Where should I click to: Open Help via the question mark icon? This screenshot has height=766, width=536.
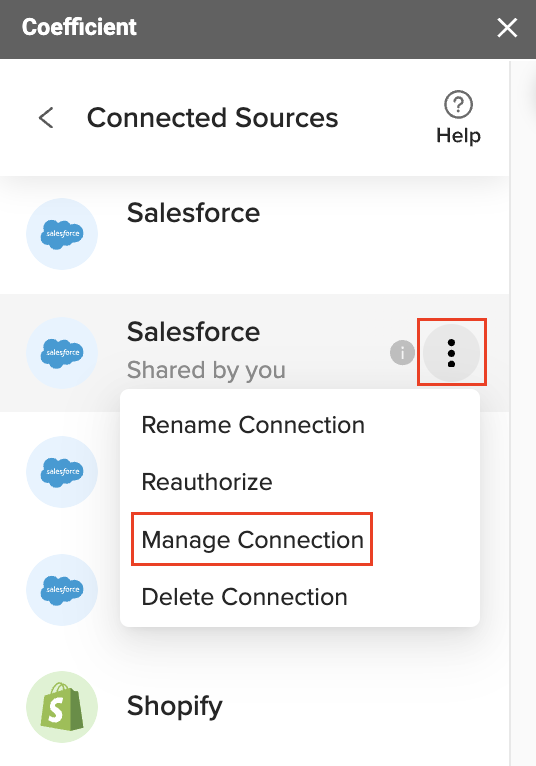[x=458, y=104]
